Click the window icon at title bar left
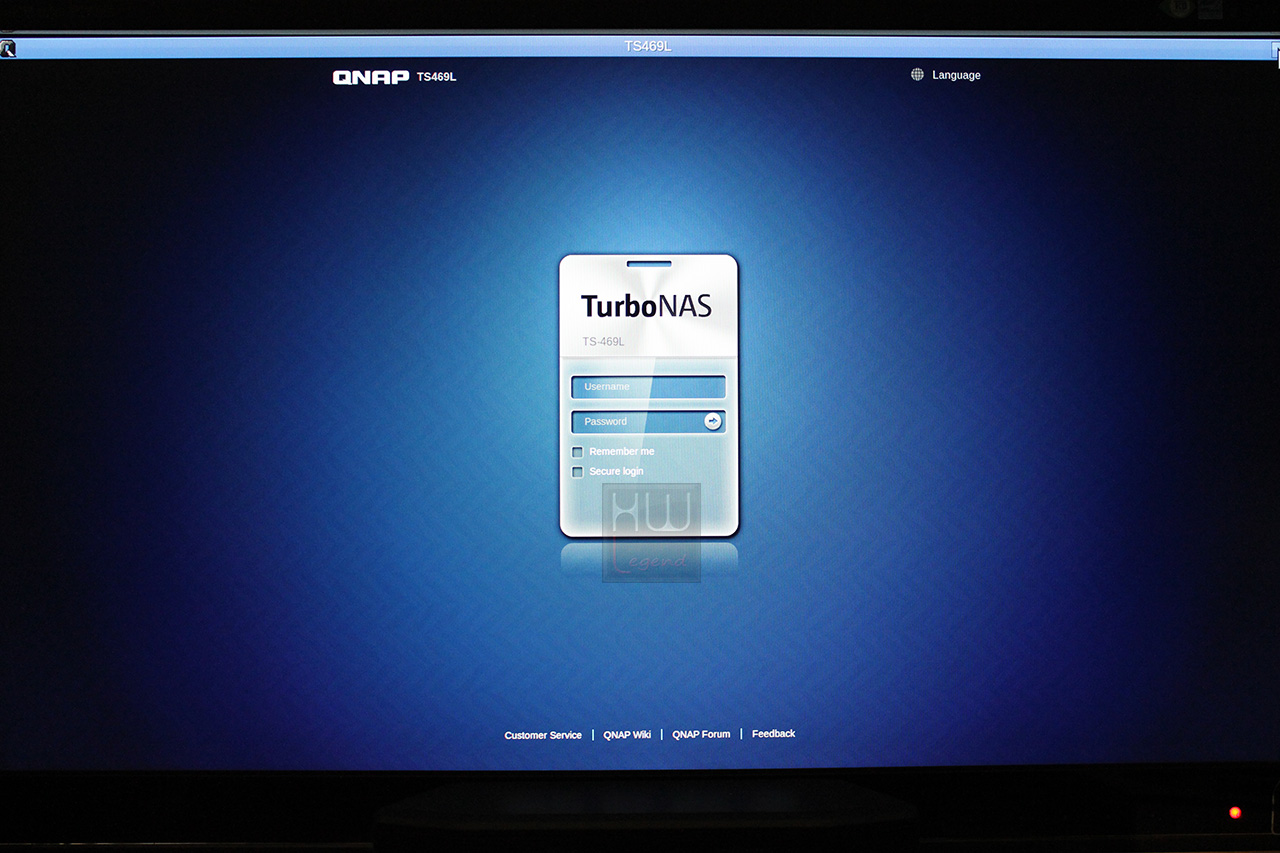 click(x=7, y=48)
